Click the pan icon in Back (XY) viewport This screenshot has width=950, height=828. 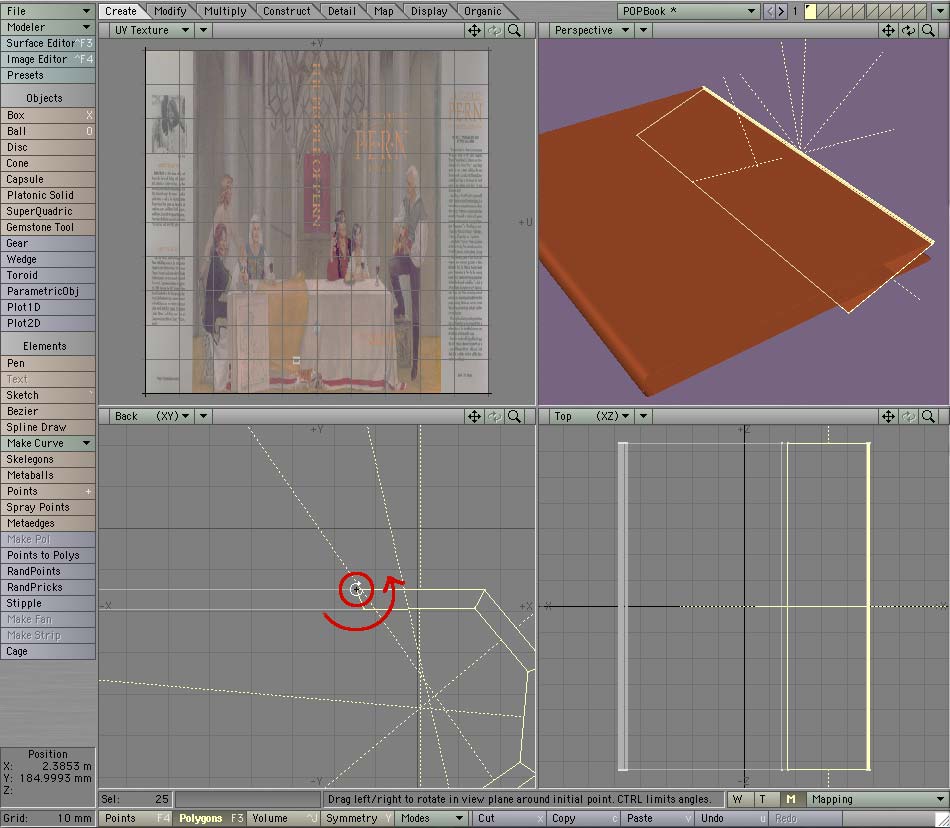[474, 416]
